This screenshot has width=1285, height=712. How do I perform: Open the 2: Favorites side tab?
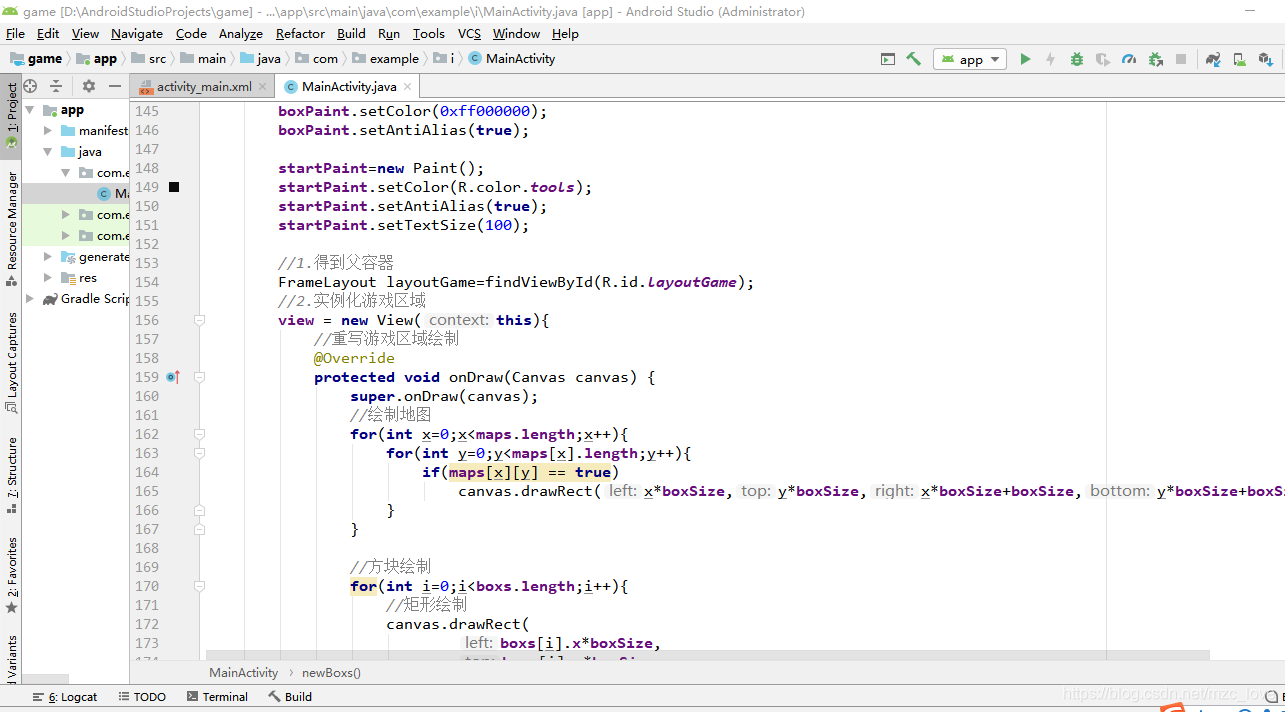pyautogui.click(x=11, y=575)
